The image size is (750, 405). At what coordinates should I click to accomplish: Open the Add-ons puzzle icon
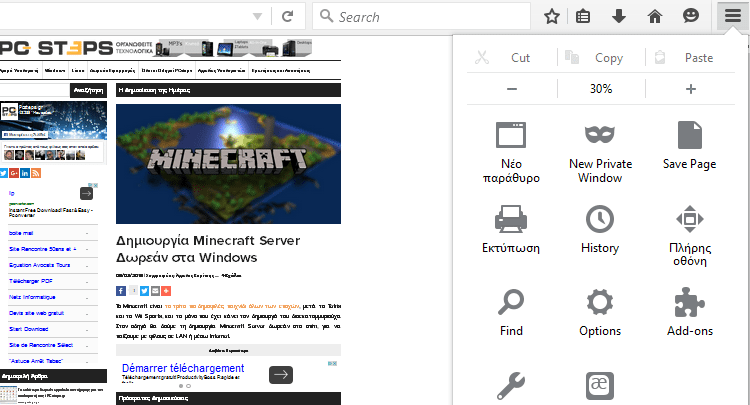(690, 312)
